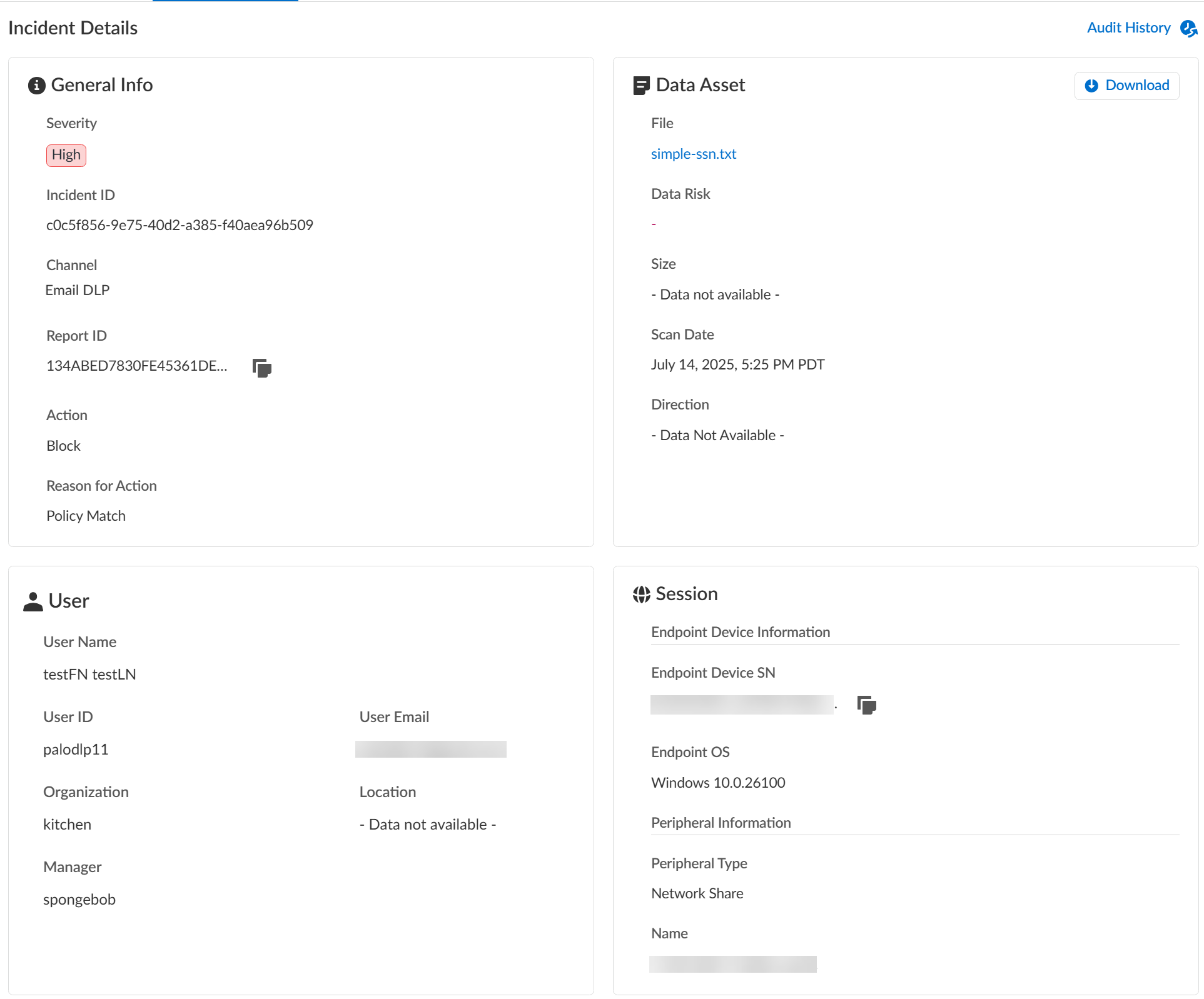The image size is (1204, 999).
Task: Click the blurred peripheral Name value
Action: [732, 964]
